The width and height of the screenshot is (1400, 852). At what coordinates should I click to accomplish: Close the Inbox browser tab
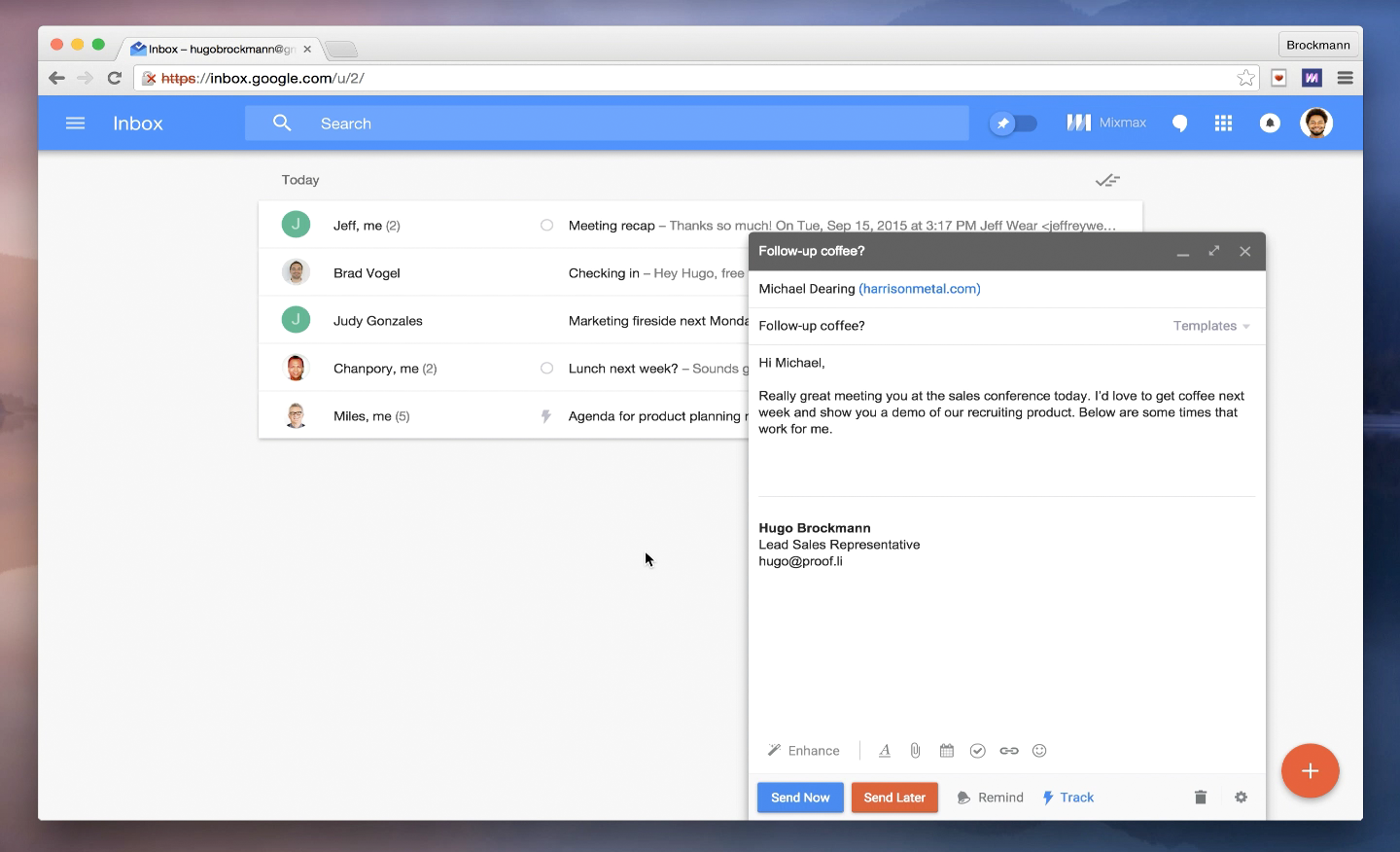point(307,49)
